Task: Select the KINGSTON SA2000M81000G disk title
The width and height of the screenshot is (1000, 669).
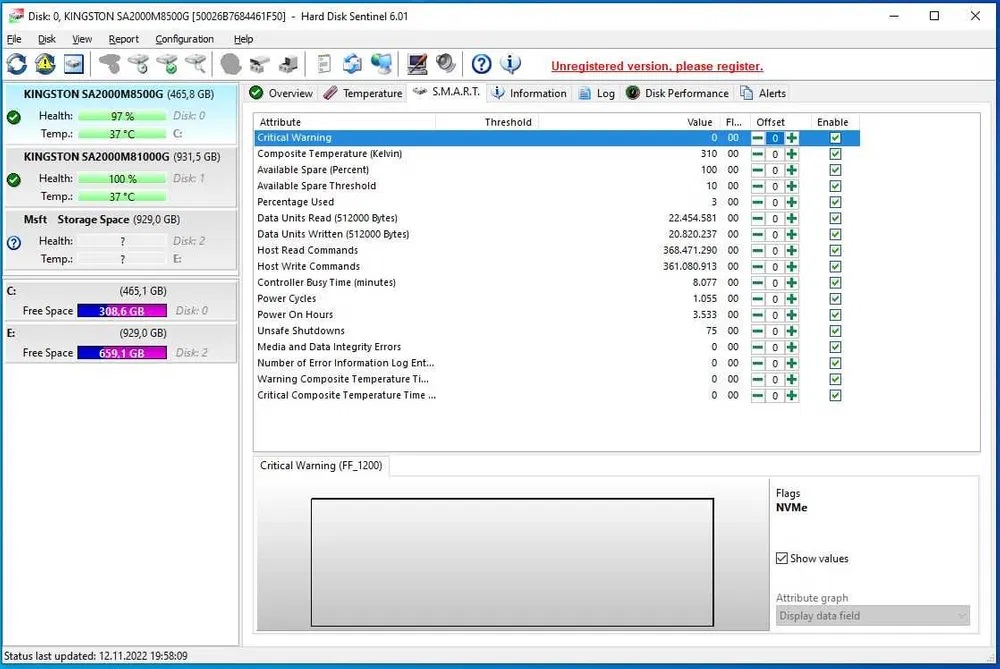Action: point(96,156)
